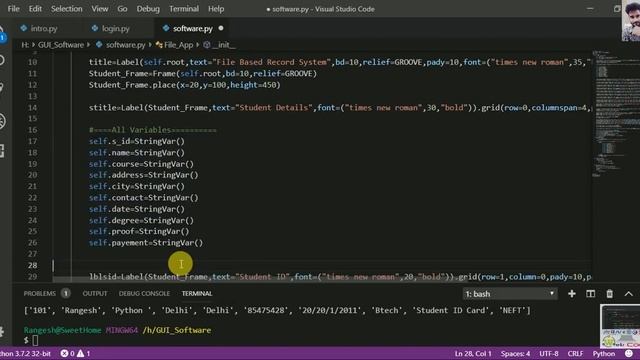640x360 pixels.
Task: Click the terminal prompt input cursor
Action: pos(35,340)
